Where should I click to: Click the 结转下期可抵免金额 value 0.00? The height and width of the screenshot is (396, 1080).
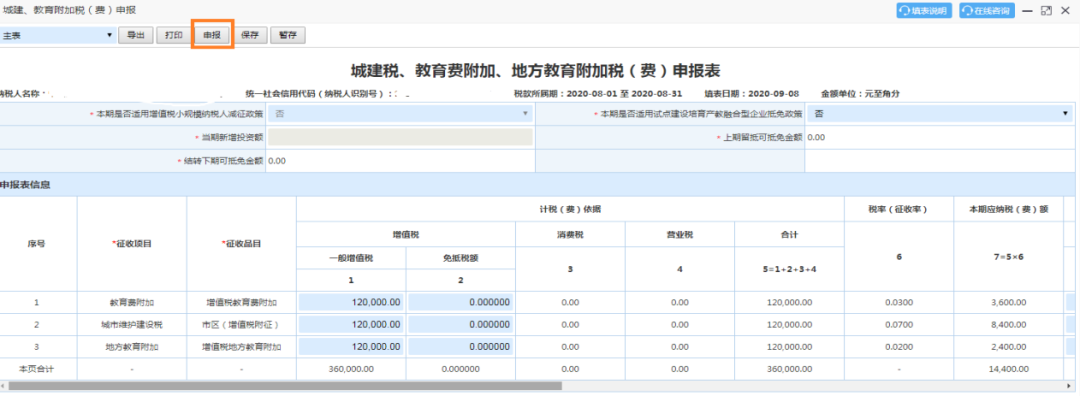point(277,160)
